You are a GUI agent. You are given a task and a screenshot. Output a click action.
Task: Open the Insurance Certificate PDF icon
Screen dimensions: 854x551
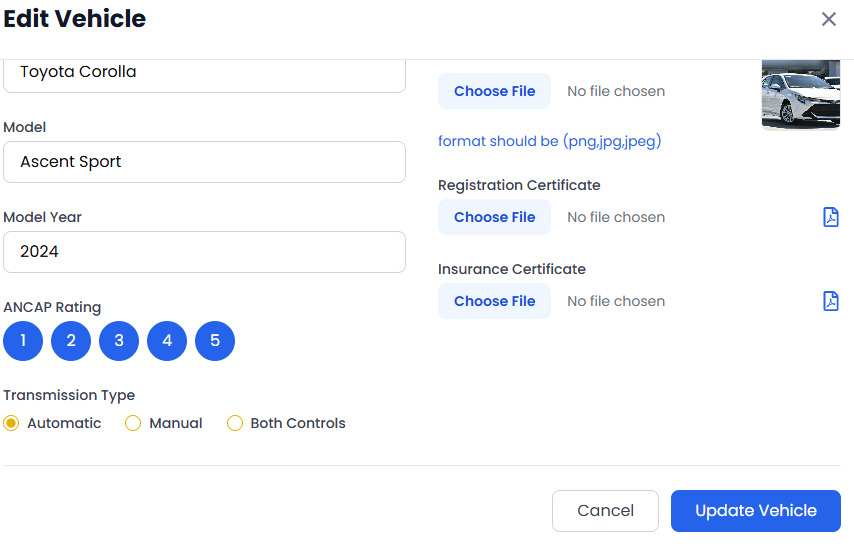click(x=830, y=301)
